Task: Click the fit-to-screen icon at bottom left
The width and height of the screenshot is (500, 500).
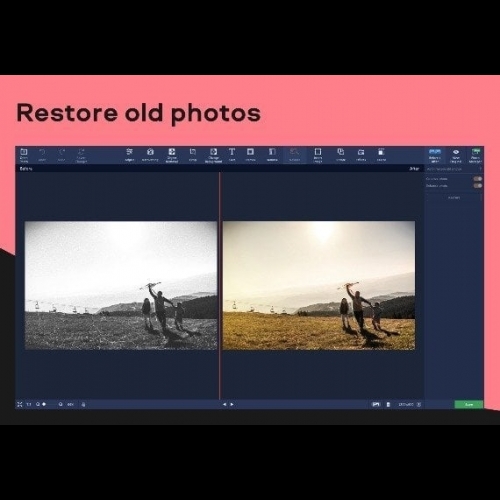Action: [20, 404]
